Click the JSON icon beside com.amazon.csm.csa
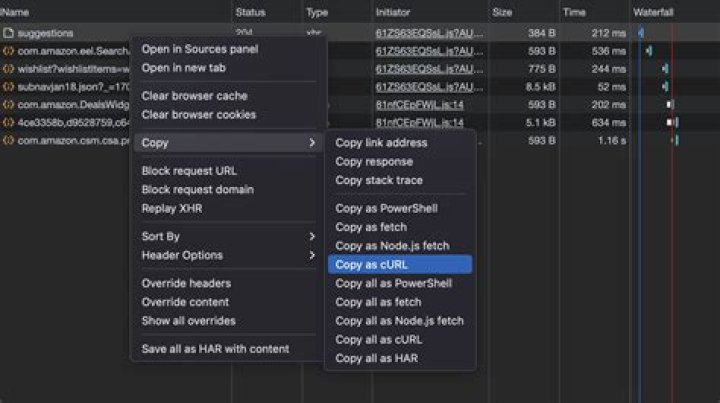 (8, 140)
